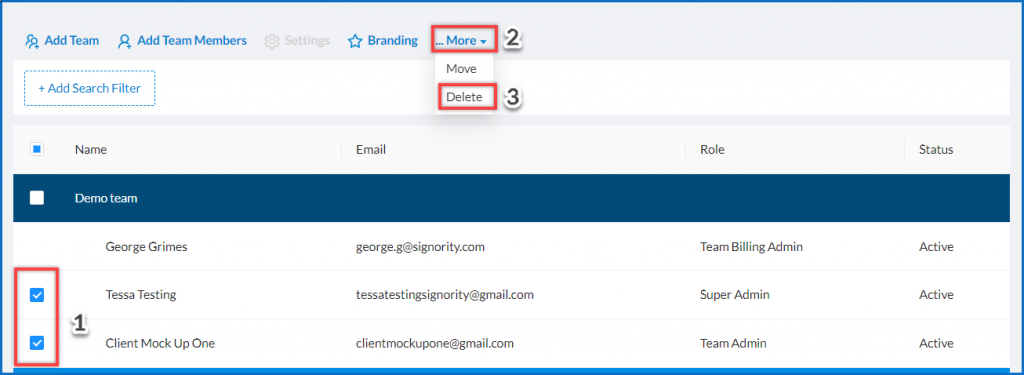Viewport: 1024px width, 375px height.
Task: Sort by the Email column header
Action: pos(371,150)
